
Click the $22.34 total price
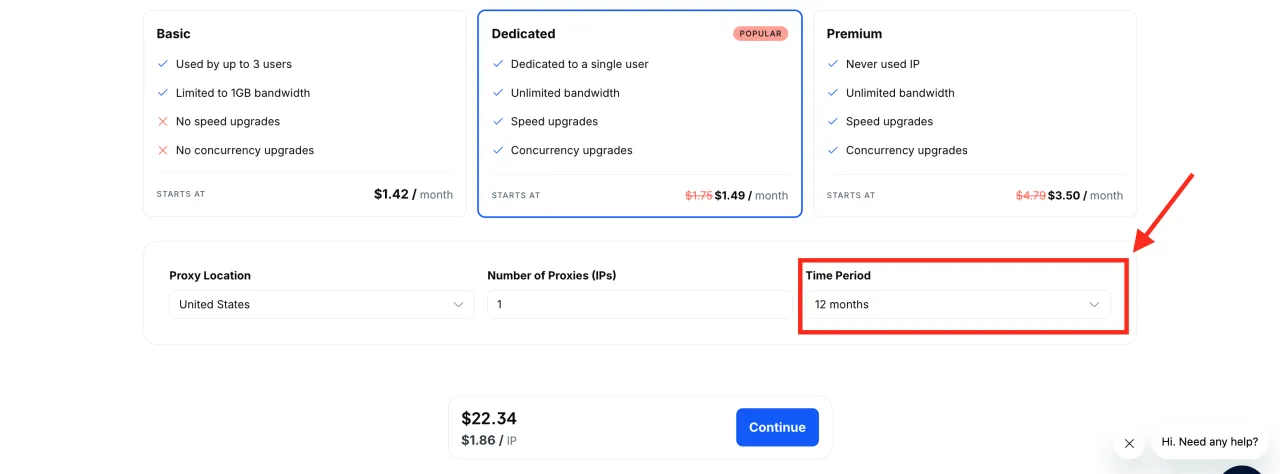pos(489,419)
